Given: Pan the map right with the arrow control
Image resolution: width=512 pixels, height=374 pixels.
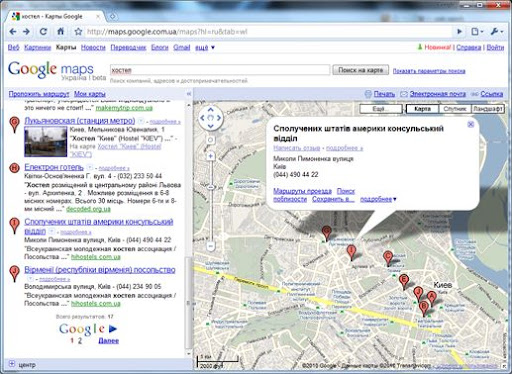Looking at the screenshot, I should tap(219, 118).
